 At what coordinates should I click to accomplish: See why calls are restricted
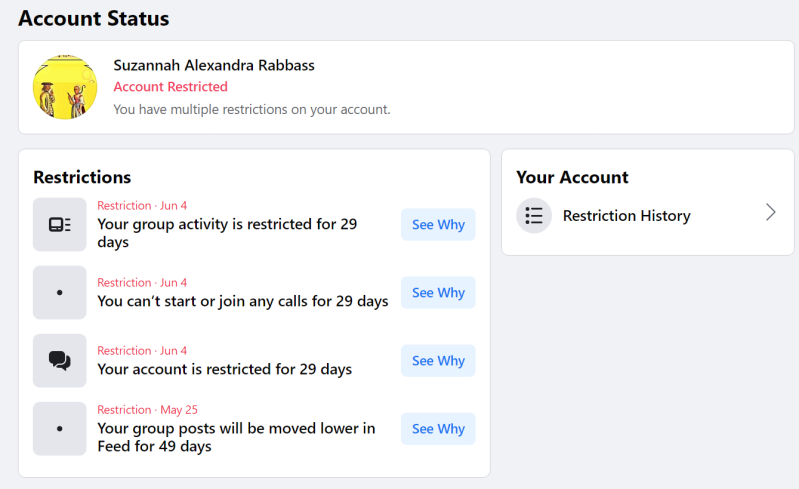pyautogui.click(x=438, y=293)
